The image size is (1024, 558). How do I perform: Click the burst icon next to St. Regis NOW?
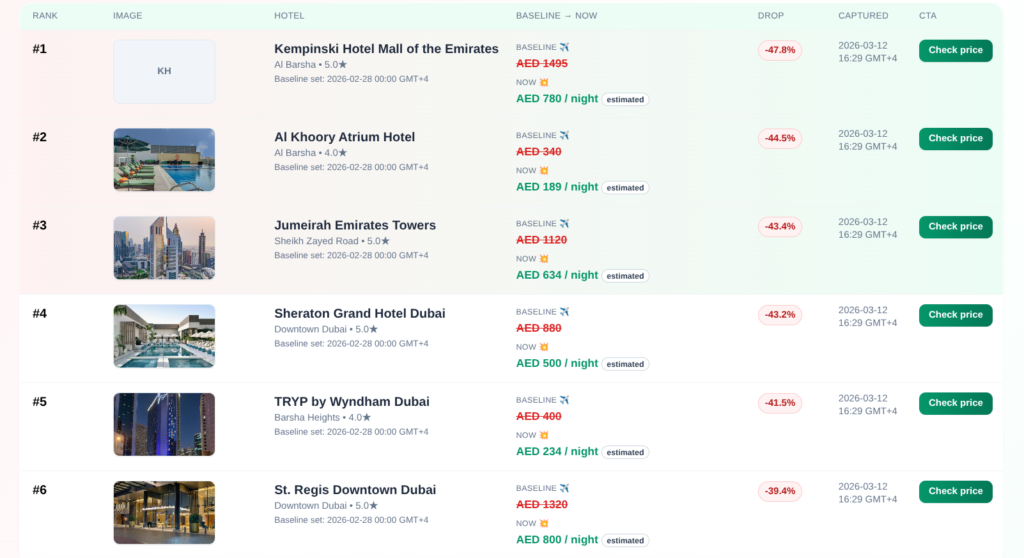point(544,523)
